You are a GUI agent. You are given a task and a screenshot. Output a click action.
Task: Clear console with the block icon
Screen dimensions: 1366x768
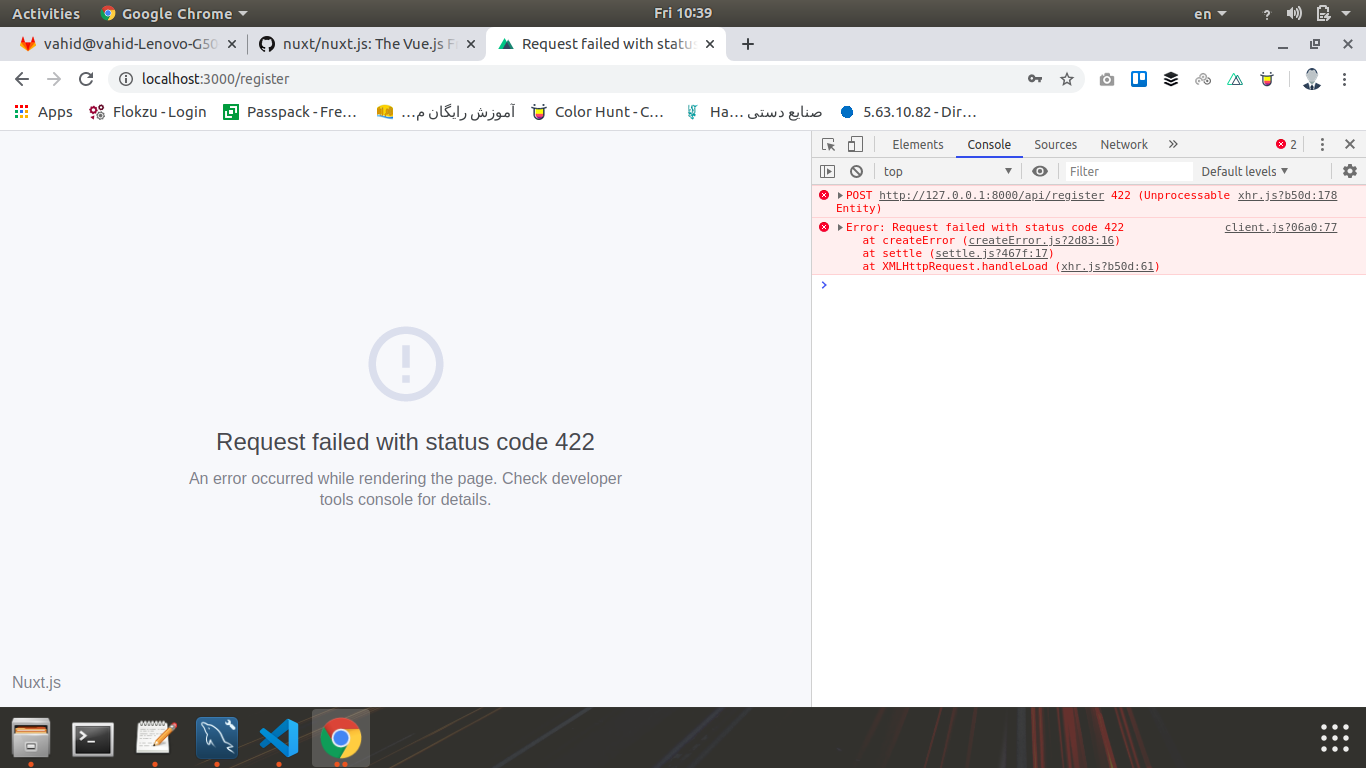coord(856,171)
